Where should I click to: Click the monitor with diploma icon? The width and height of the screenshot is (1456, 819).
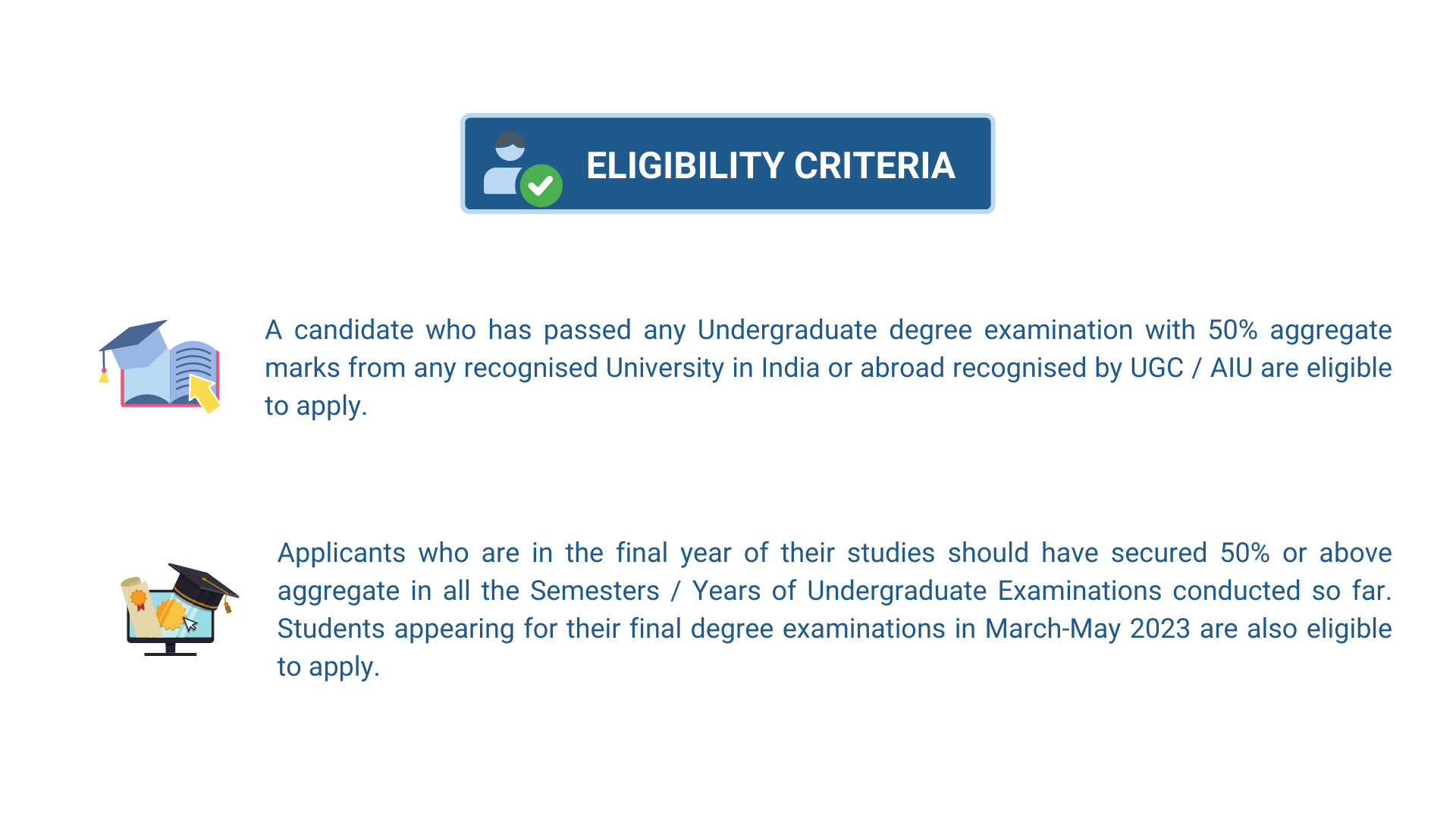[180, 610]
